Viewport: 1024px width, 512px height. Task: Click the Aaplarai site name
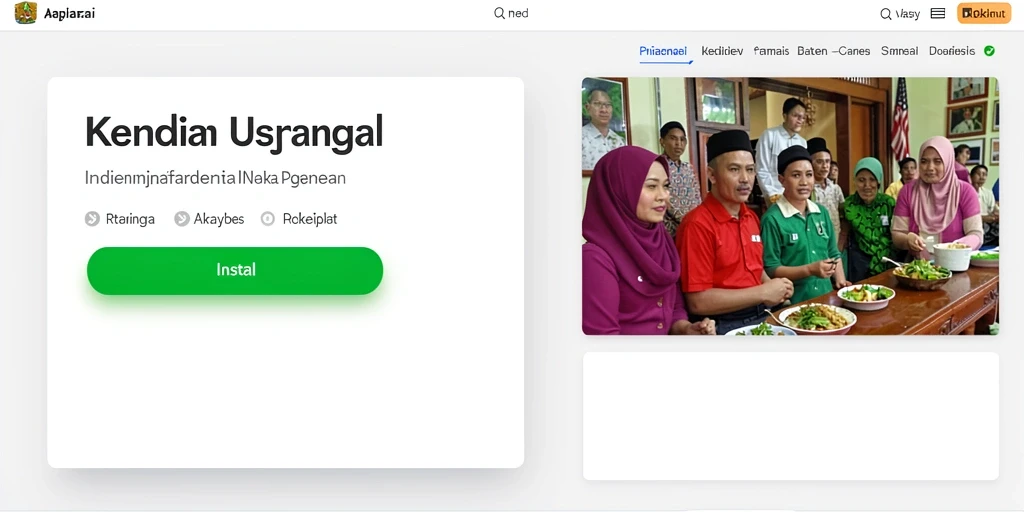pyautogui.click(x=69, y=14)
